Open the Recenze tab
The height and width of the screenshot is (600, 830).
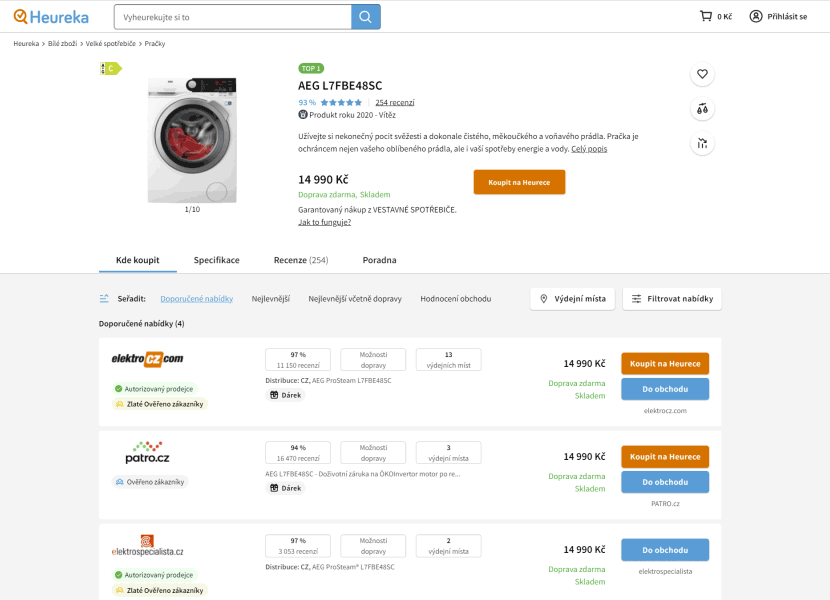300,260
